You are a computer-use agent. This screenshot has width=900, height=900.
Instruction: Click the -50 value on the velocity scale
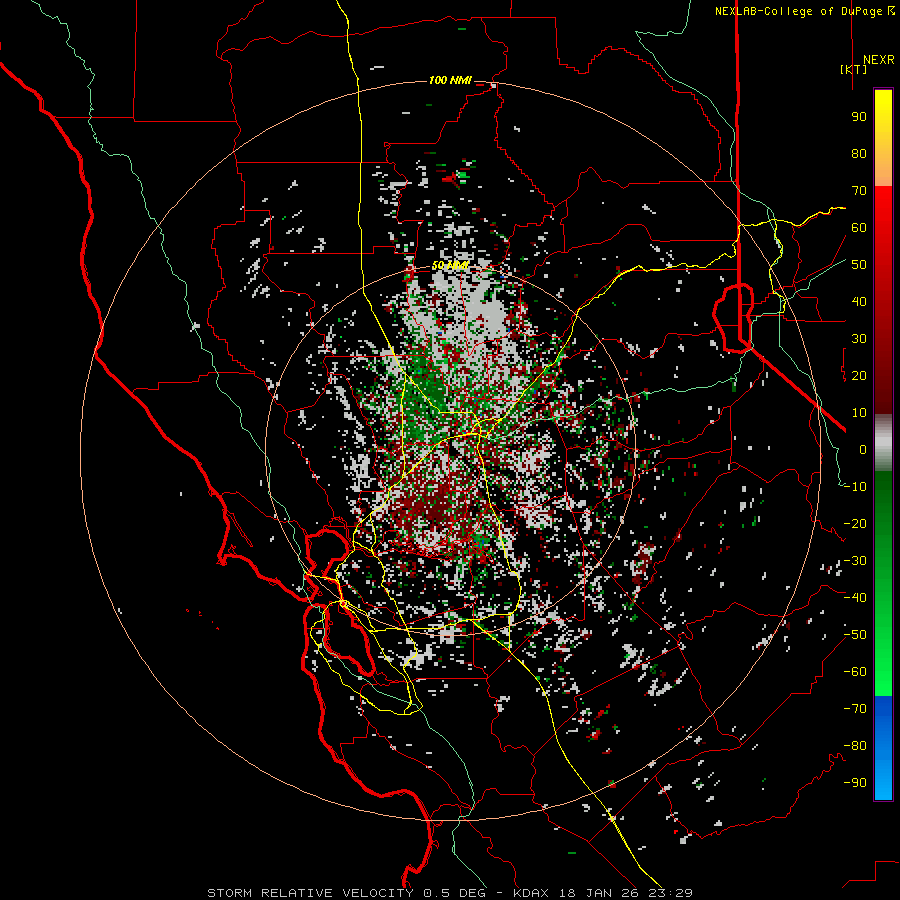coord(855,635)
